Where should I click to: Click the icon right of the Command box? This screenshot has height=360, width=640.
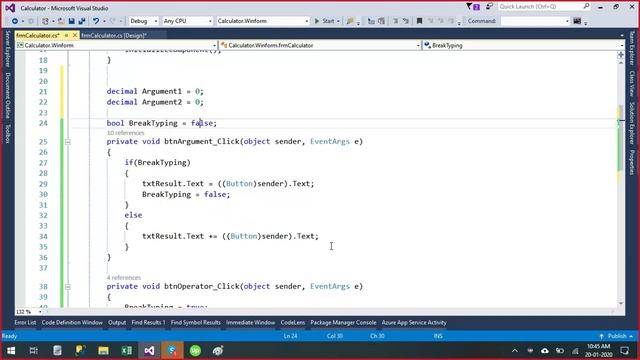click(577, 21)
